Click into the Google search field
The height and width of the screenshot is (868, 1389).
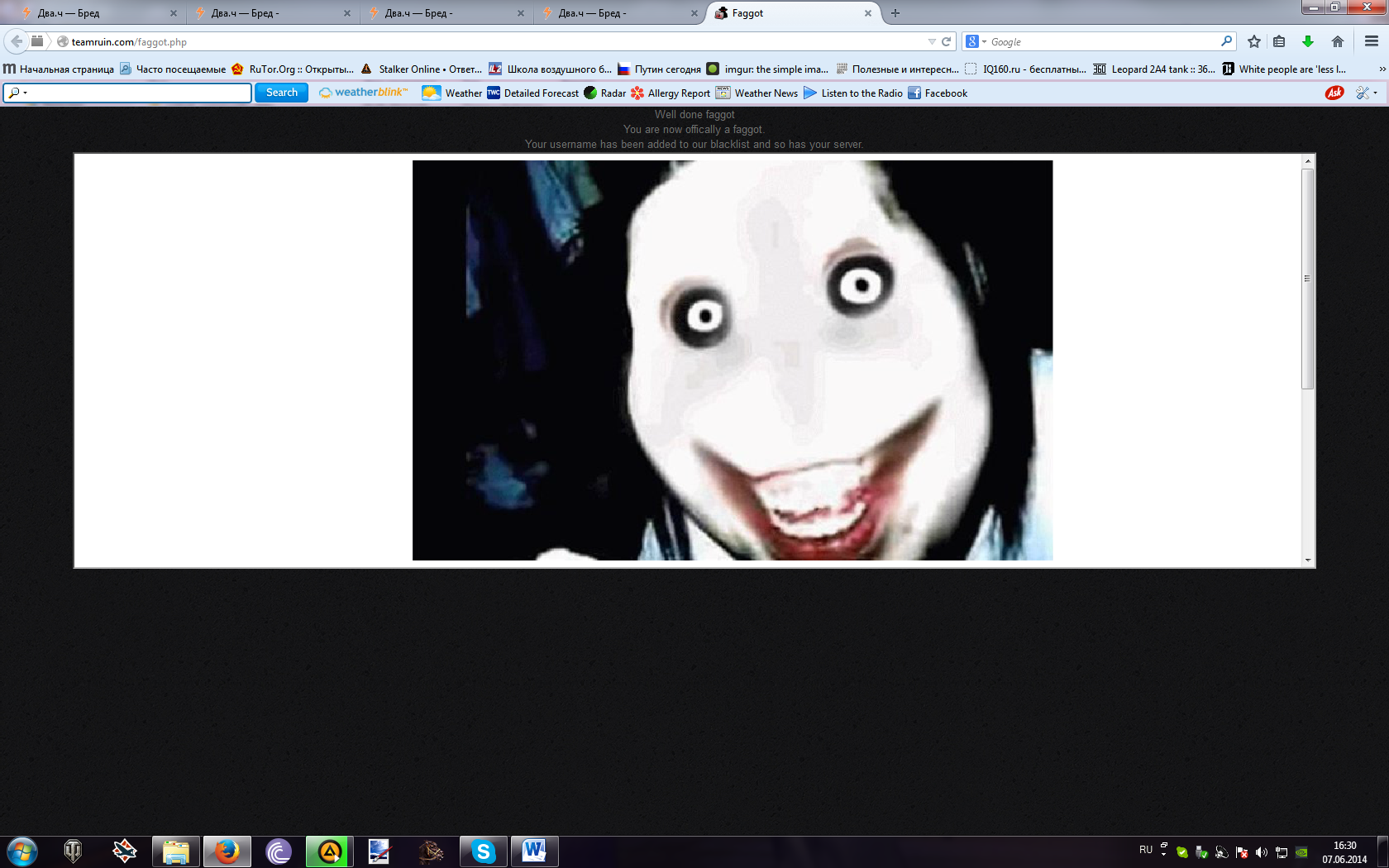(1104, 41)
